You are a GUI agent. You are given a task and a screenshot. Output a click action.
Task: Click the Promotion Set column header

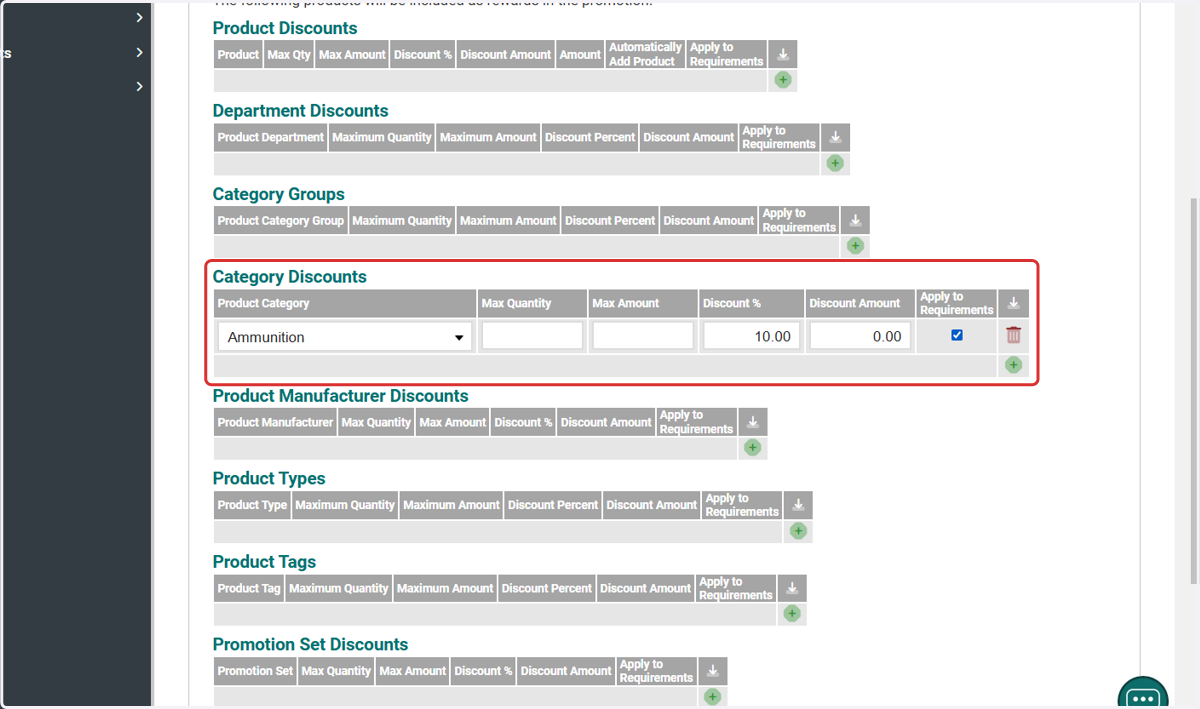click(x=255, y=671)
